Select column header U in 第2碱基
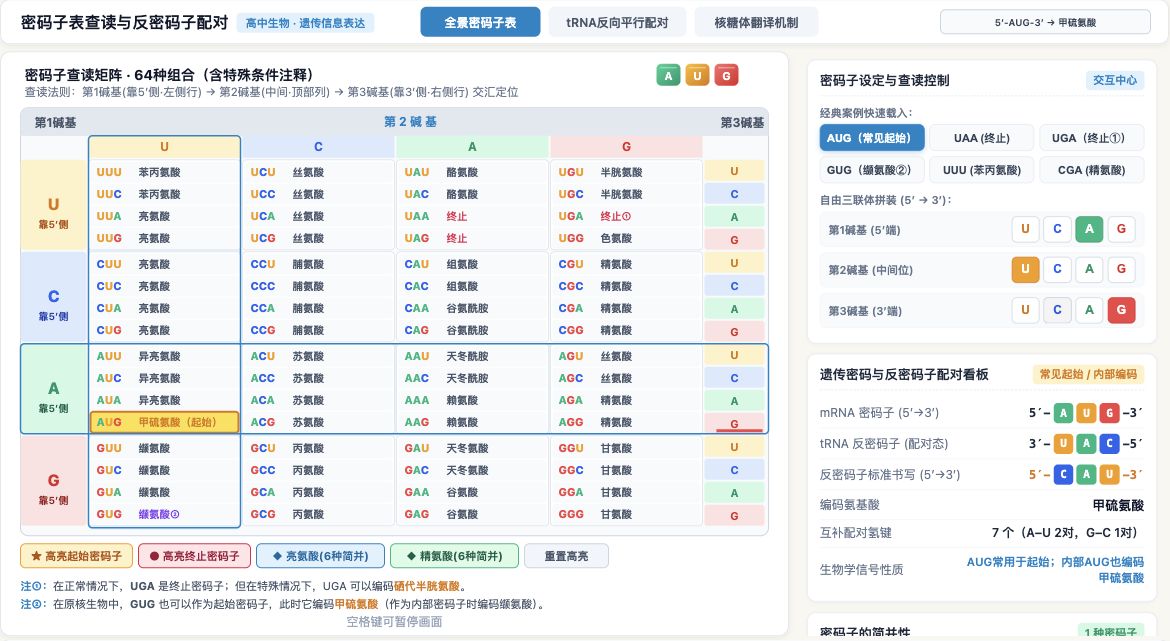The height and width of the screenshot is (641, 1170). click(164, 147)
